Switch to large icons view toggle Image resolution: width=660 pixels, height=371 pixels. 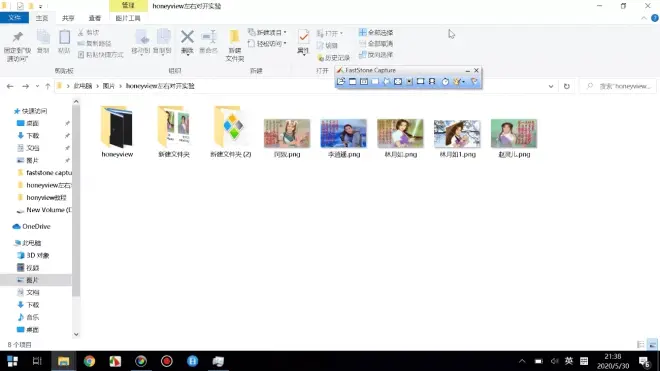(x=652, y=344)
